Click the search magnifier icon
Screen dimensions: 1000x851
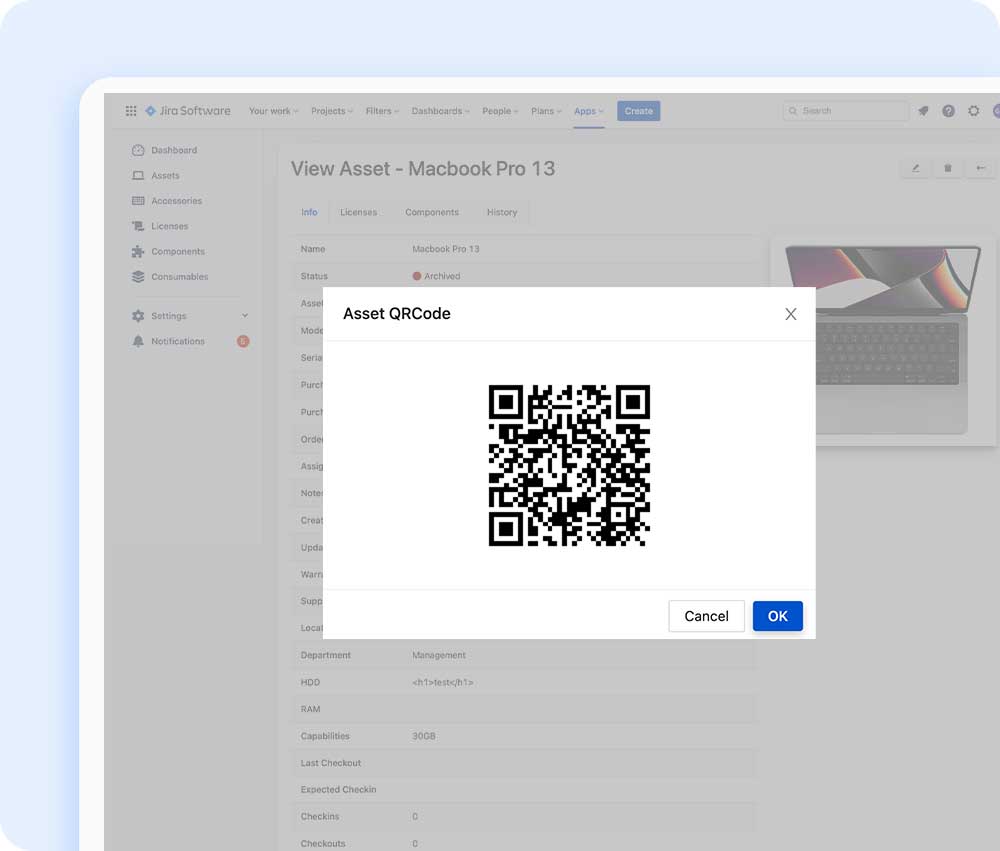click(793, 111)
